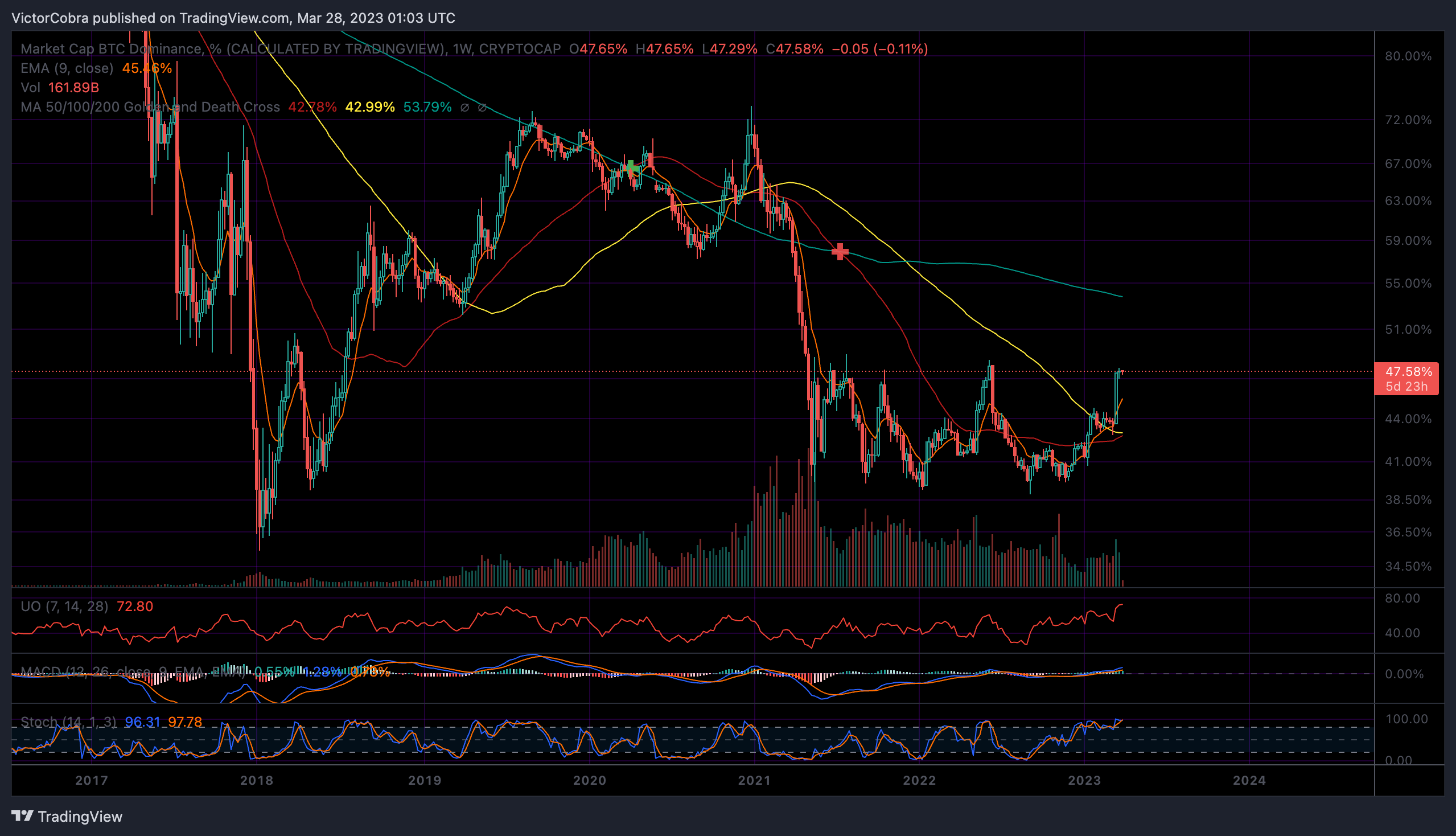Click the 2023 label on the time axis
Screen dimensions: 1456x836
[1084, 781]
